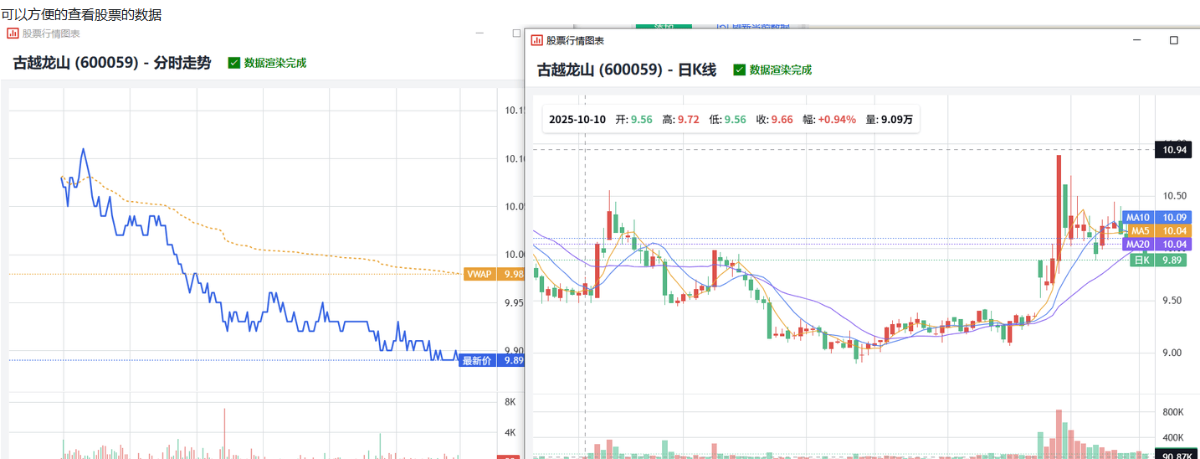The height and width of the screenshot is (459, 1200).
Task: Click the 2025-10-10 date in the tooltip
Action: point(577,119)
